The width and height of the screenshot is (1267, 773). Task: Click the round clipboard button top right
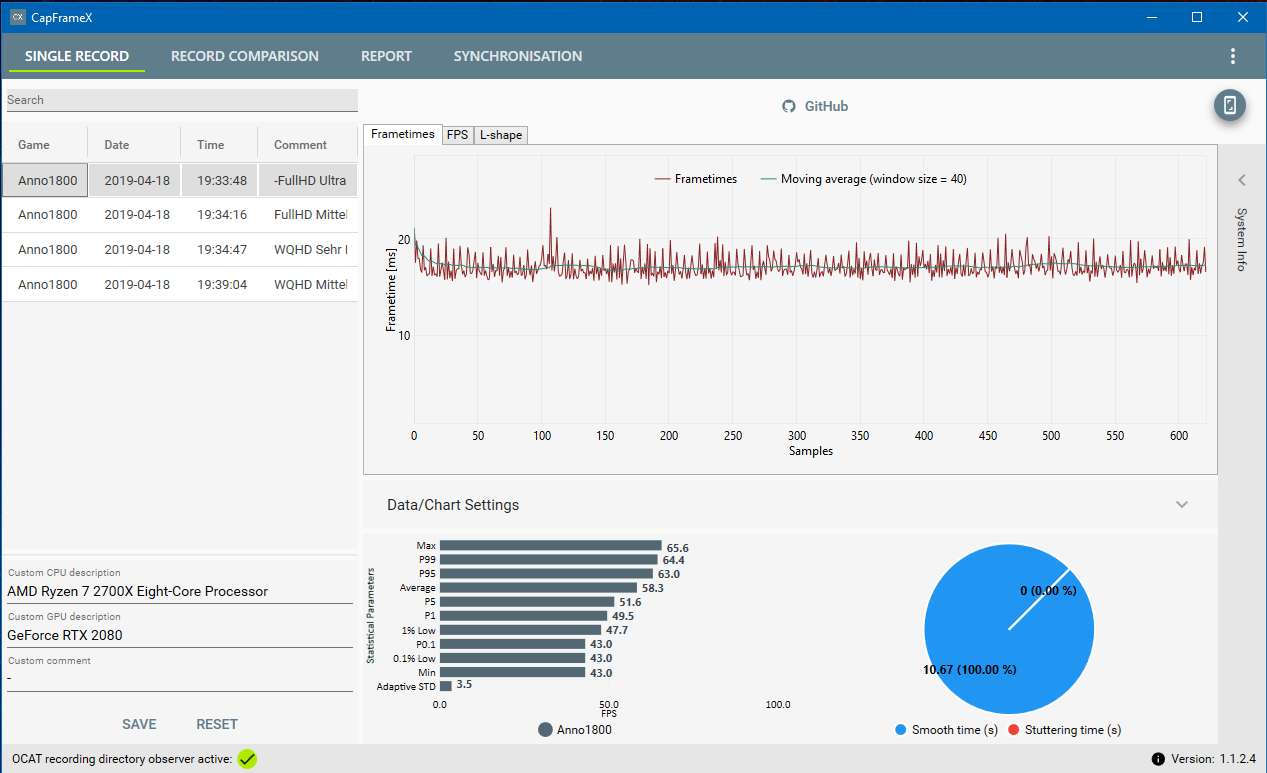(1230, 106)
